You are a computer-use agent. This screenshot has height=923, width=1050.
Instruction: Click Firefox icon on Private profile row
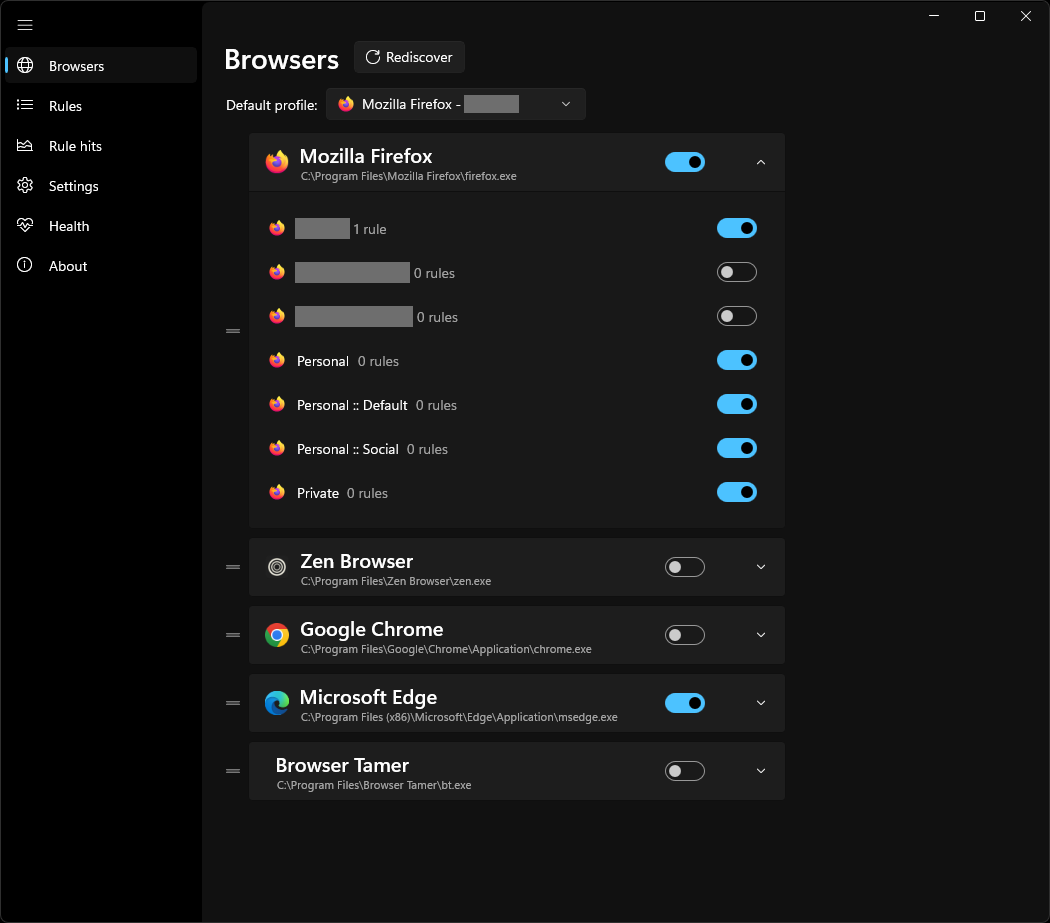point(277,492)
